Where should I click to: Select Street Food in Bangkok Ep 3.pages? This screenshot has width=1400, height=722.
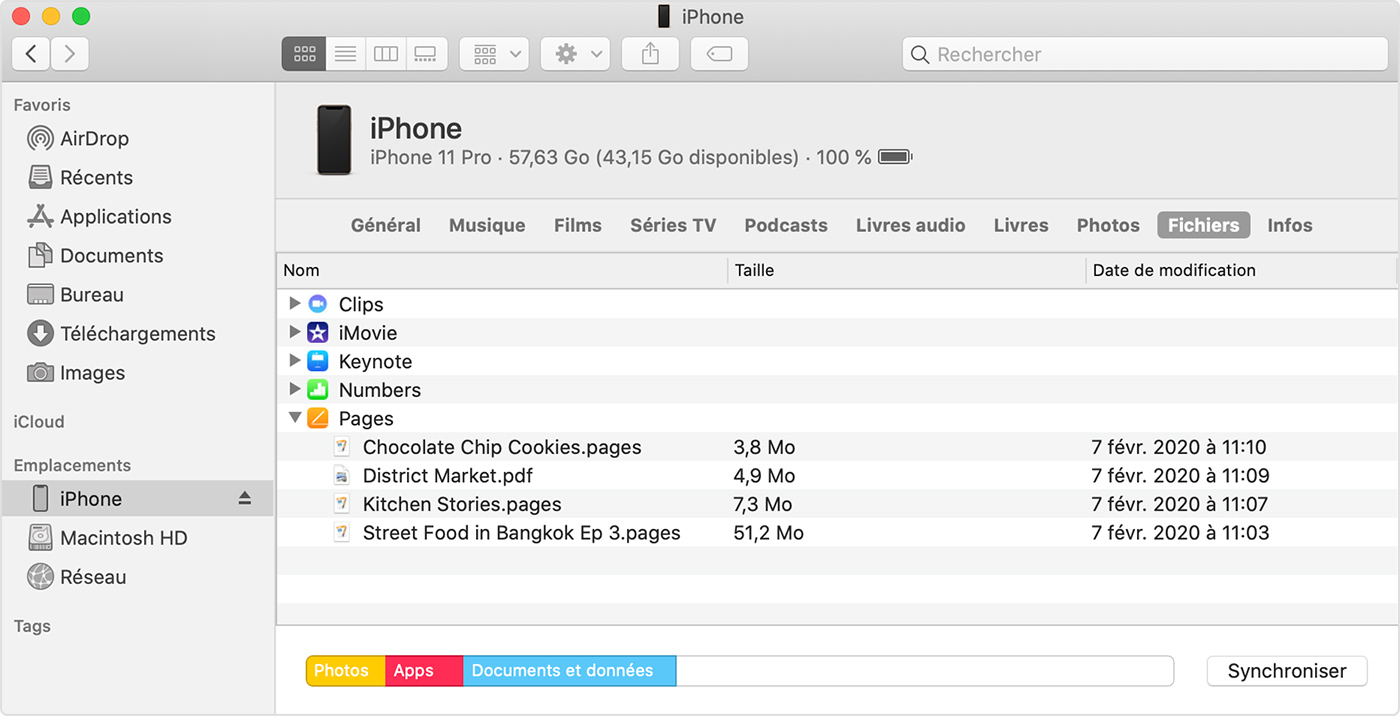tap(838, 533)
